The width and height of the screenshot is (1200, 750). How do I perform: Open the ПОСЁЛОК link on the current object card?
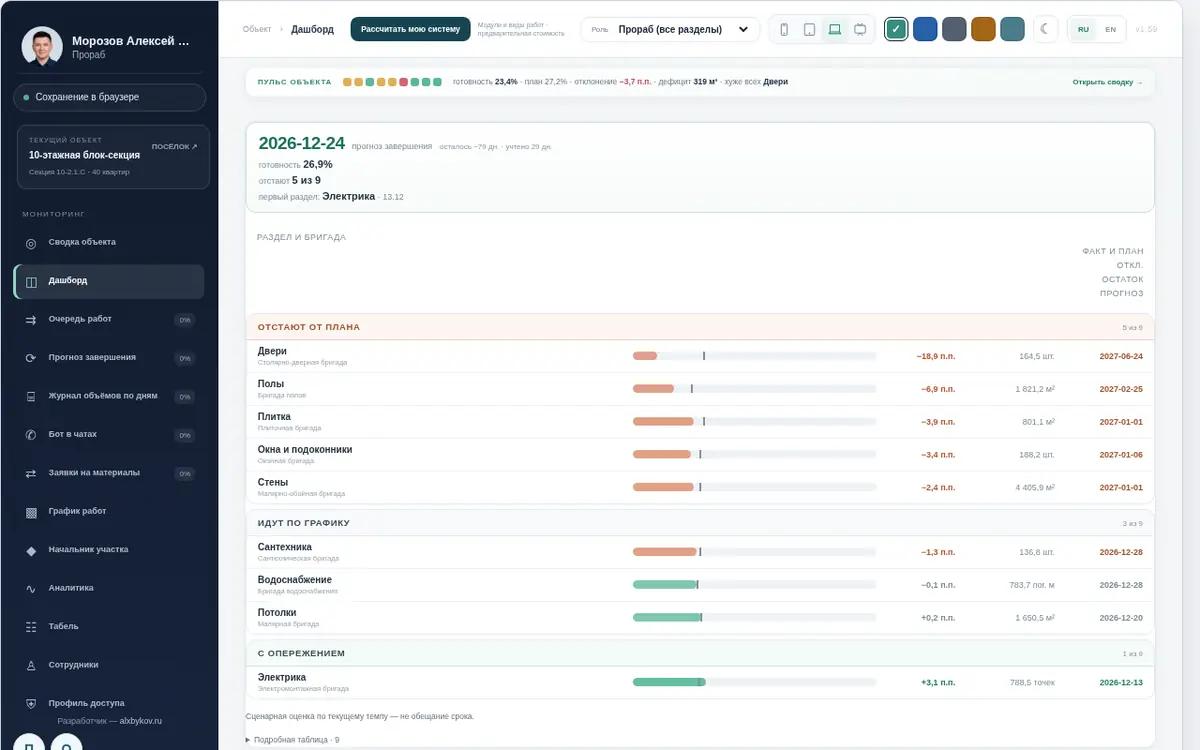point(174,147)
